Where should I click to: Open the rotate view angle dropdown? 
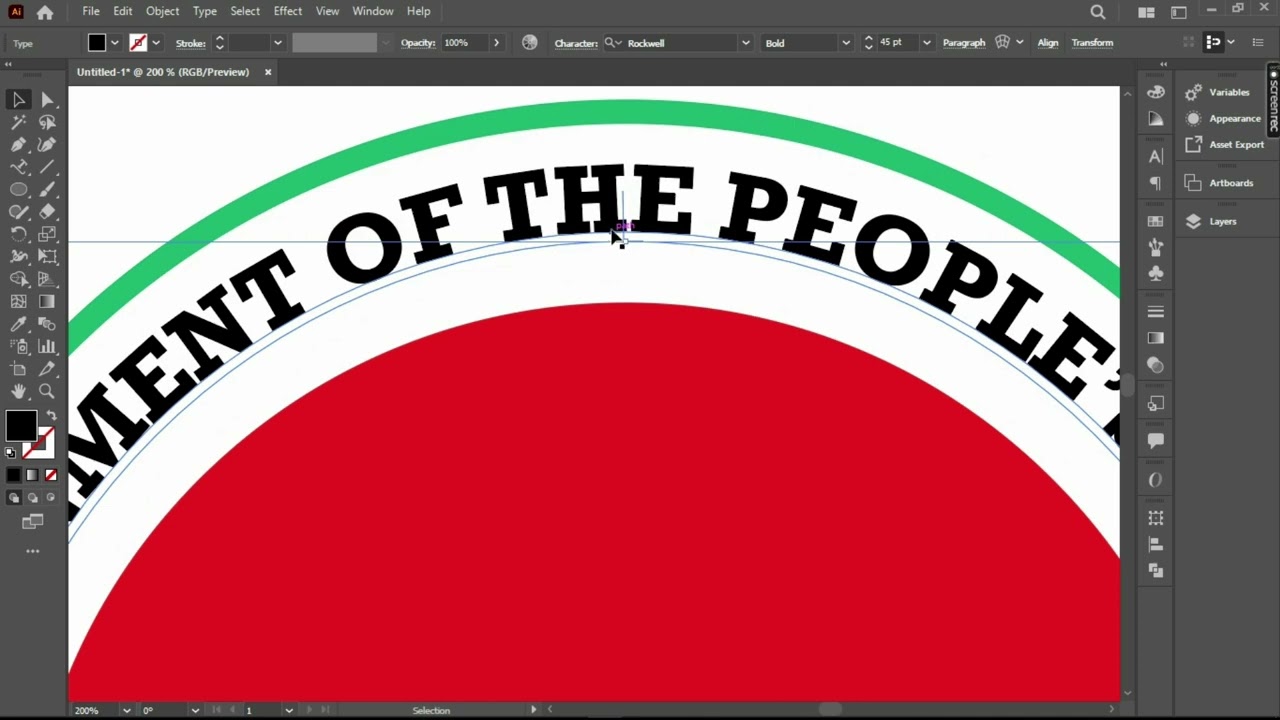click(x=196, y=710)
